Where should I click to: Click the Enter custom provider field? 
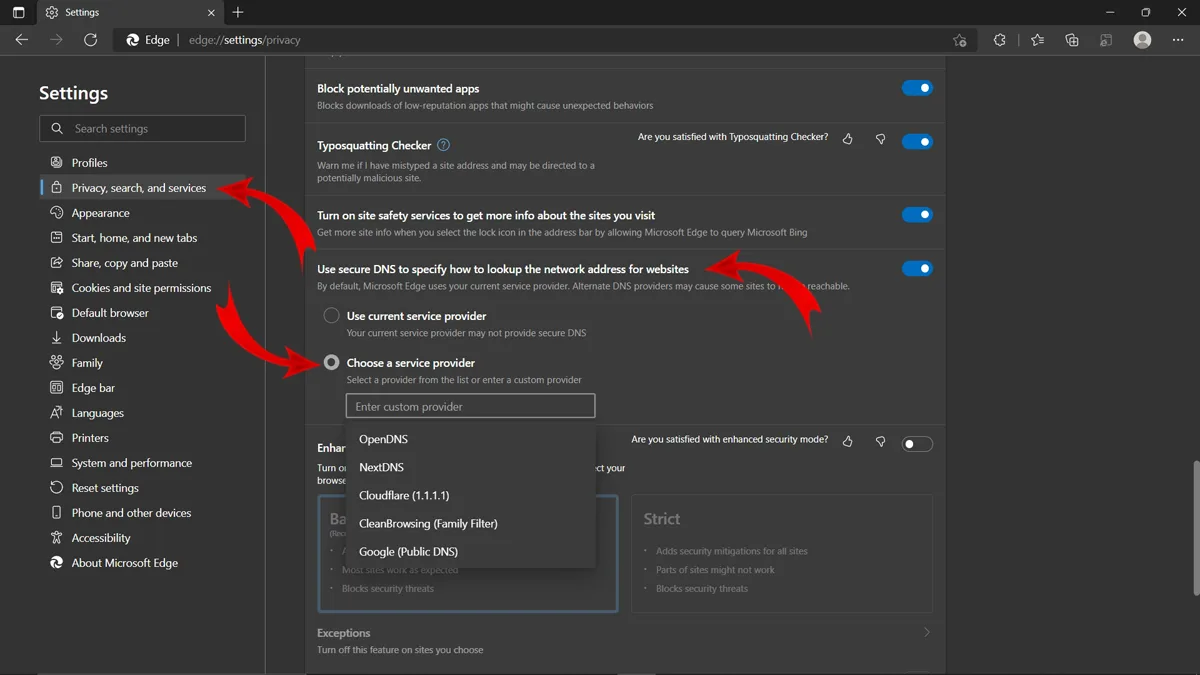470,406
